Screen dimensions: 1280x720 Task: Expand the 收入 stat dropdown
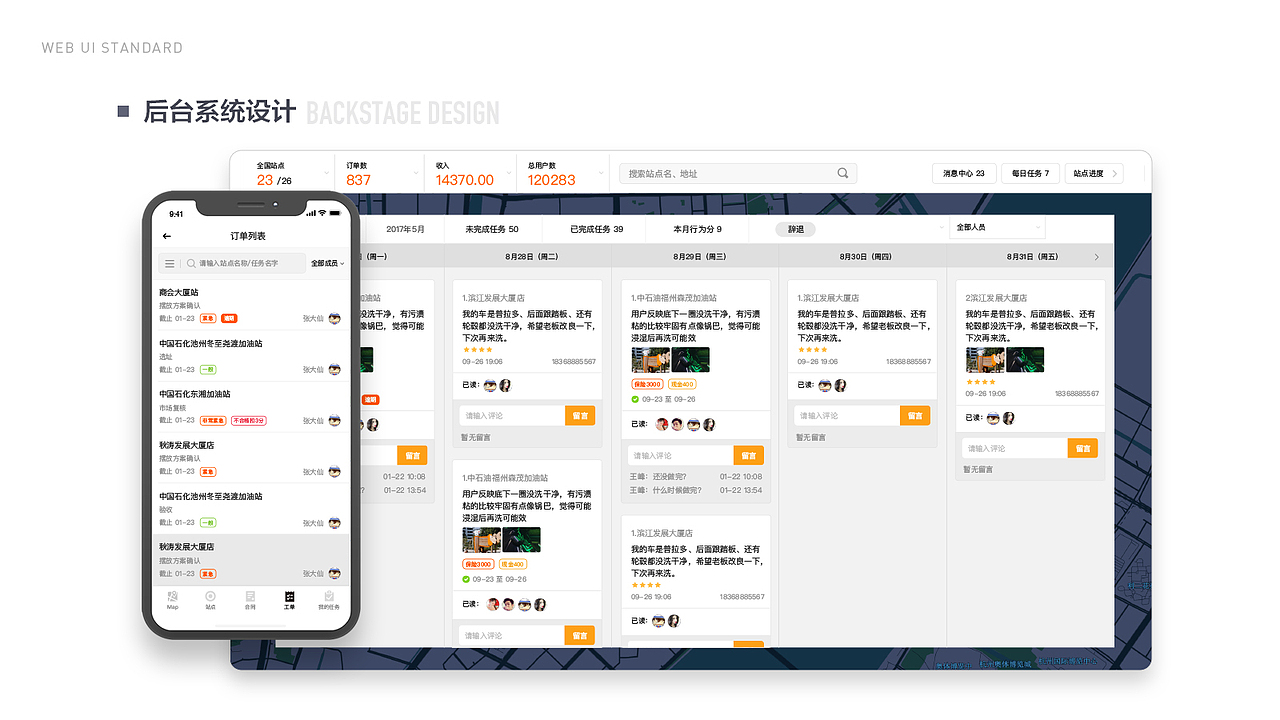point(510,173)
